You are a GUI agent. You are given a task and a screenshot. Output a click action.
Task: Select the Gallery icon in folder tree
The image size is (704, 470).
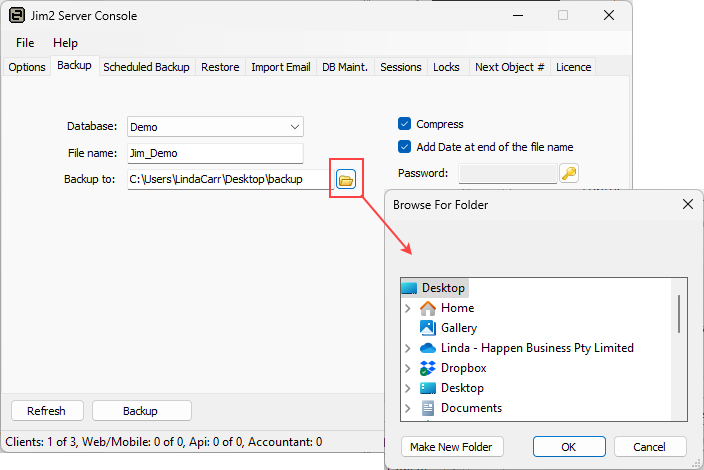(x=427, y=328)
